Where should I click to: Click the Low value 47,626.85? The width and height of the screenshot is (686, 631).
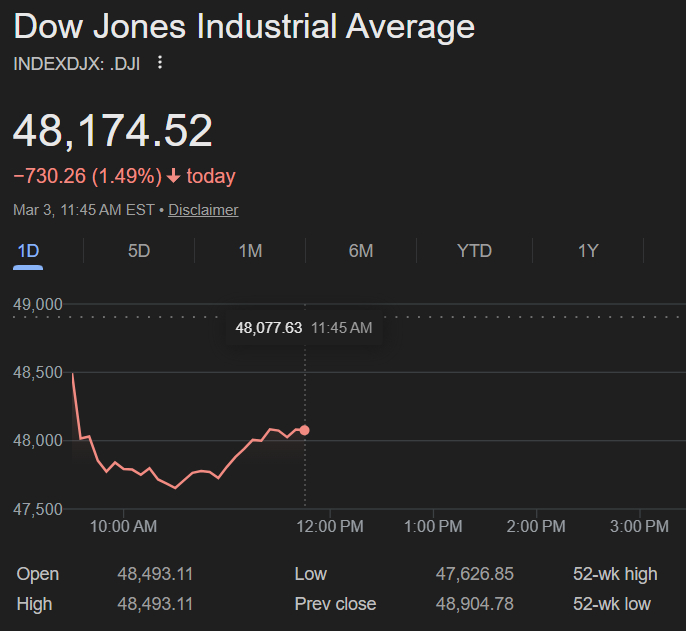[x=475, y=574]
